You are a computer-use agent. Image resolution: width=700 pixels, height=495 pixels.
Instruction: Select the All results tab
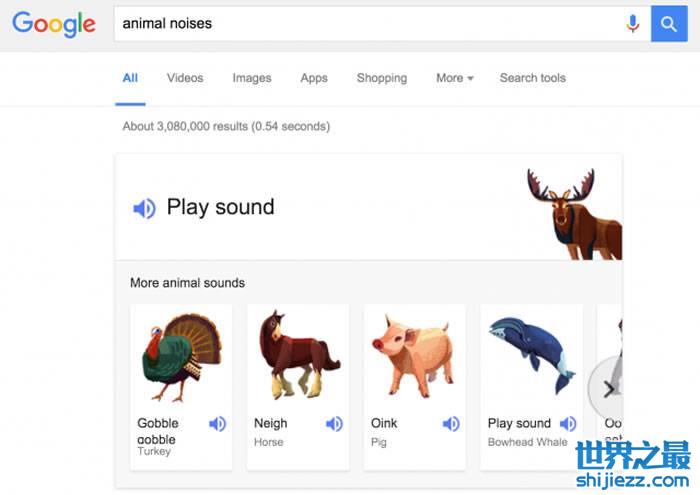130,78
